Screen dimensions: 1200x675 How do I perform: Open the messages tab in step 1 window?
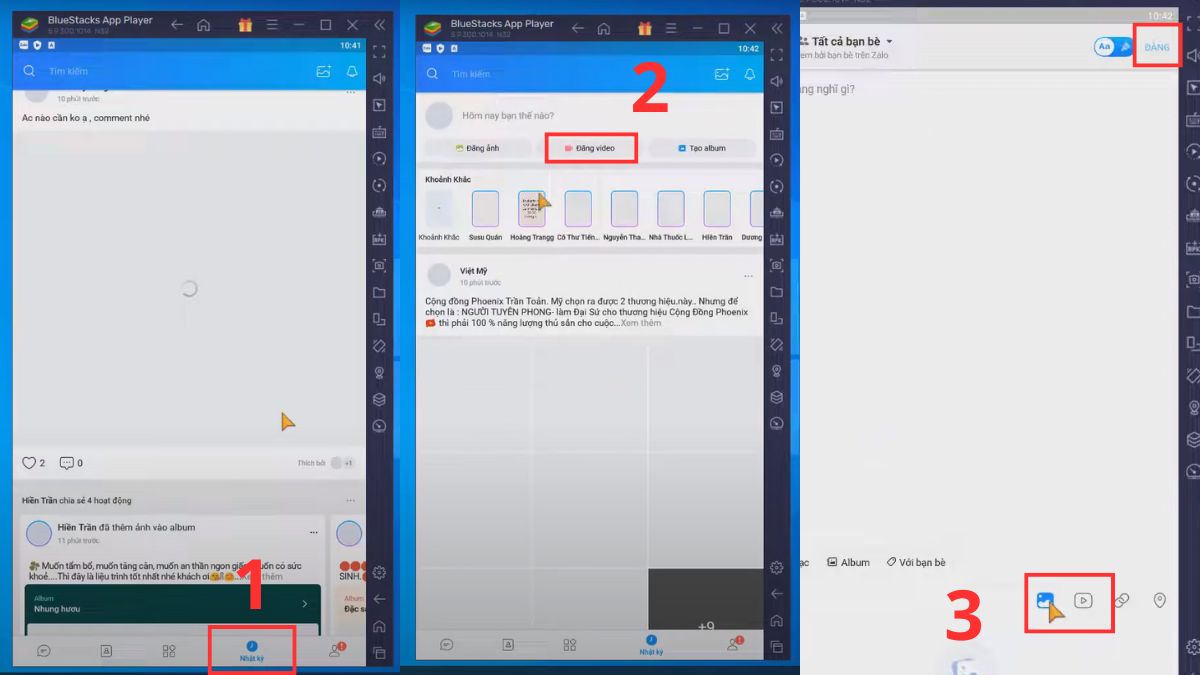[x=44, y=651]
